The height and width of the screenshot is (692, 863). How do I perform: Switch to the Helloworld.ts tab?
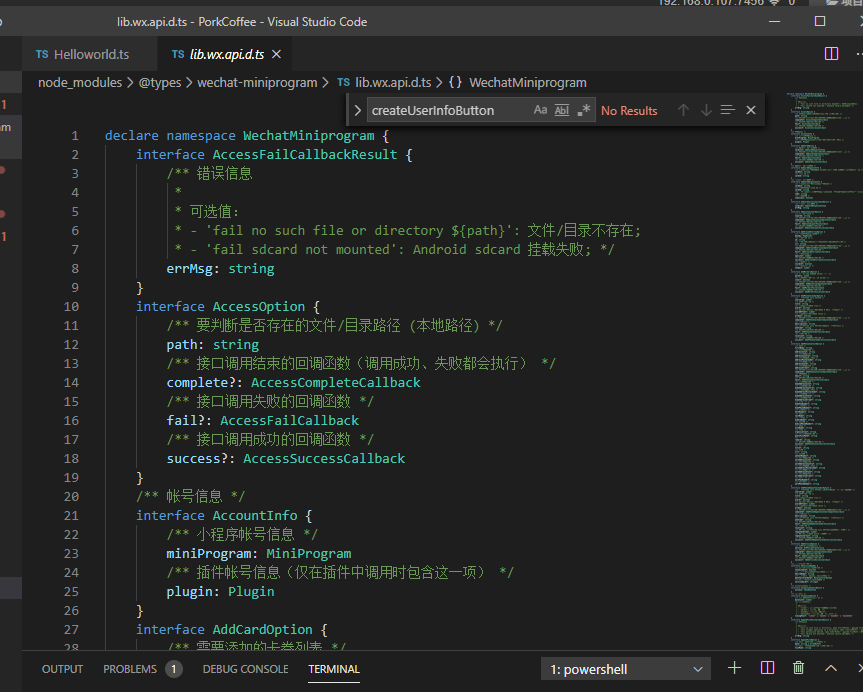point(91,55)
